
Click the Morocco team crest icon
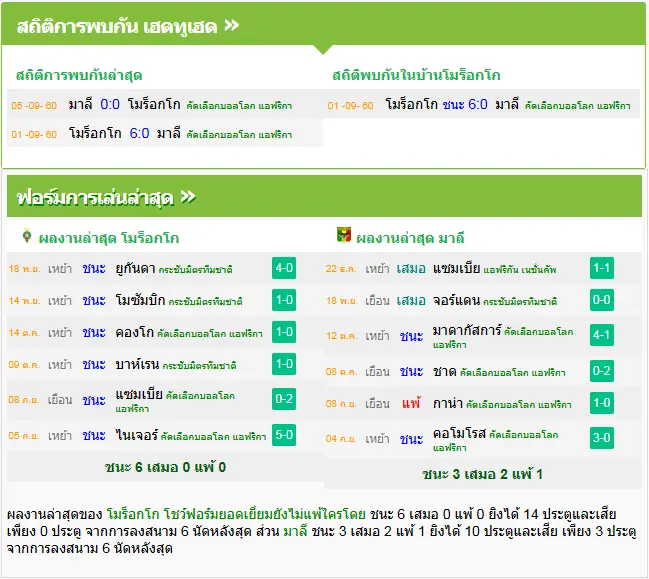27,235
